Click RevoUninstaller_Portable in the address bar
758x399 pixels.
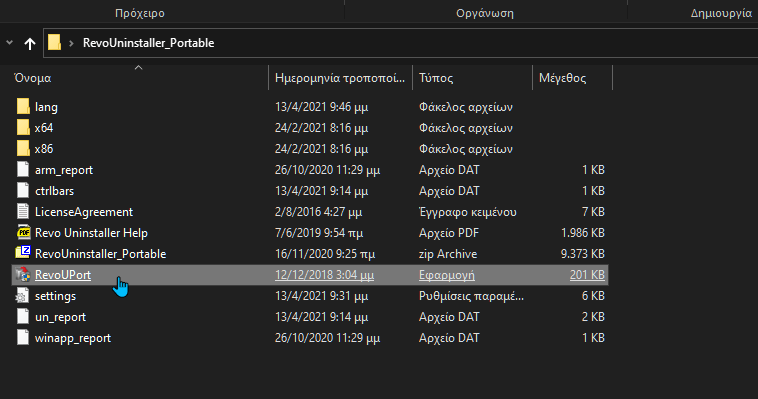tap(148, 43)
